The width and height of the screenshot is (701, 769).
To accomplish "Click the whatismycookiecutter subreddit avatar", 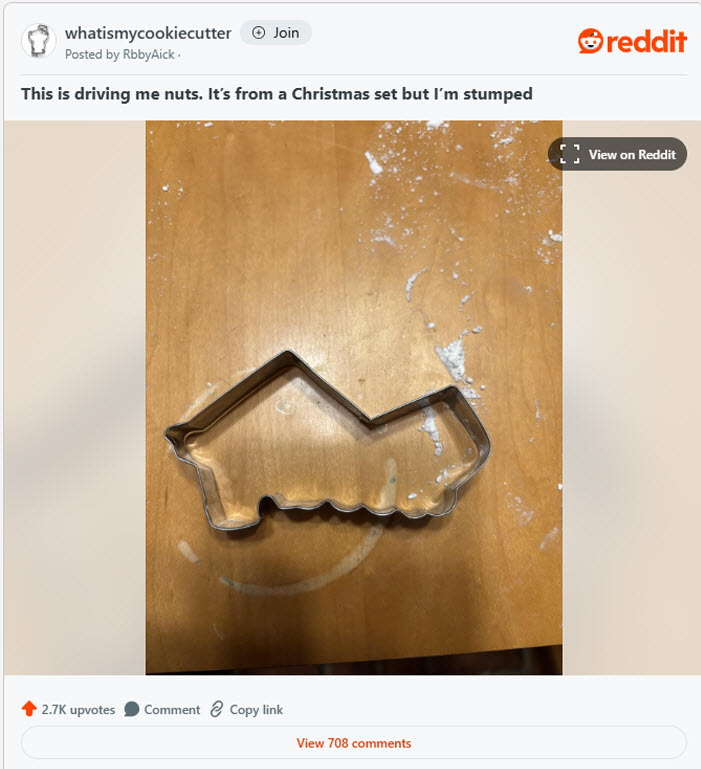I will click(x=38, y=41).
